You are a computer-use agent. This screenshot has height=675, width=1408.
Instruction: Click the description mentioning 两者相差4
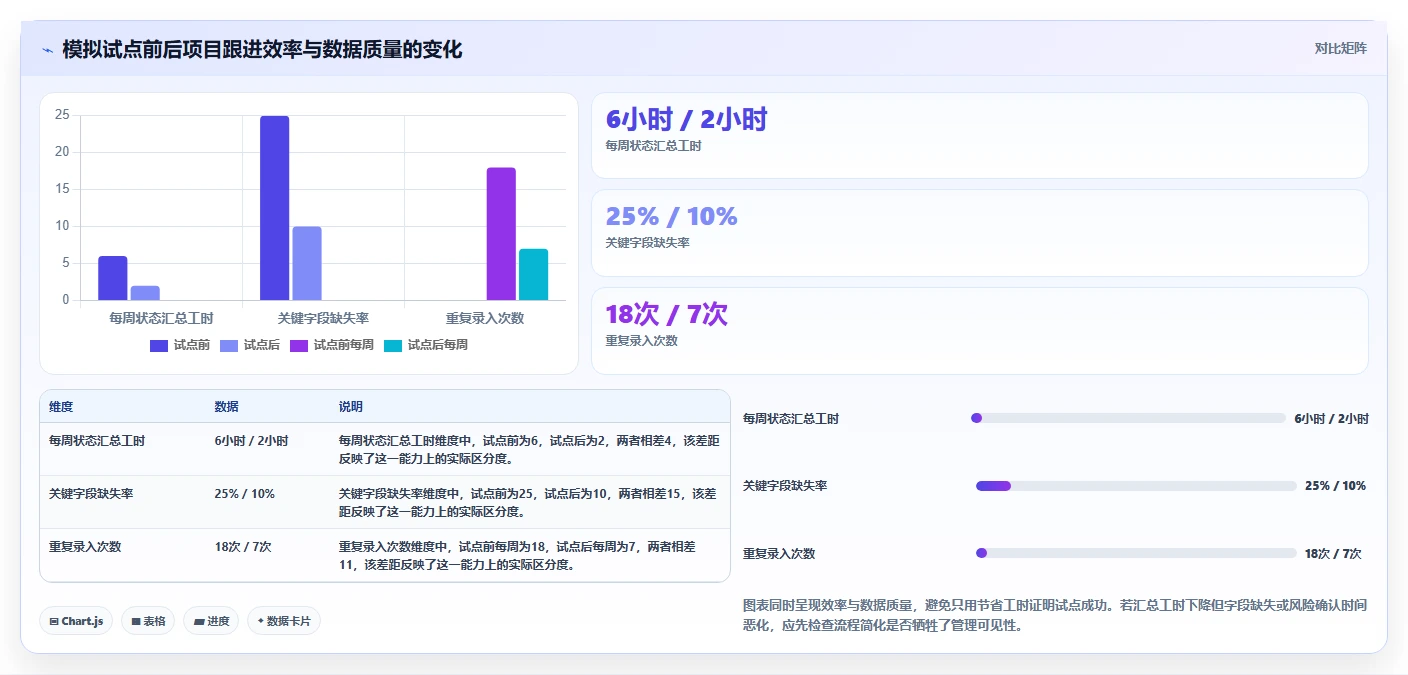[529, 449]
